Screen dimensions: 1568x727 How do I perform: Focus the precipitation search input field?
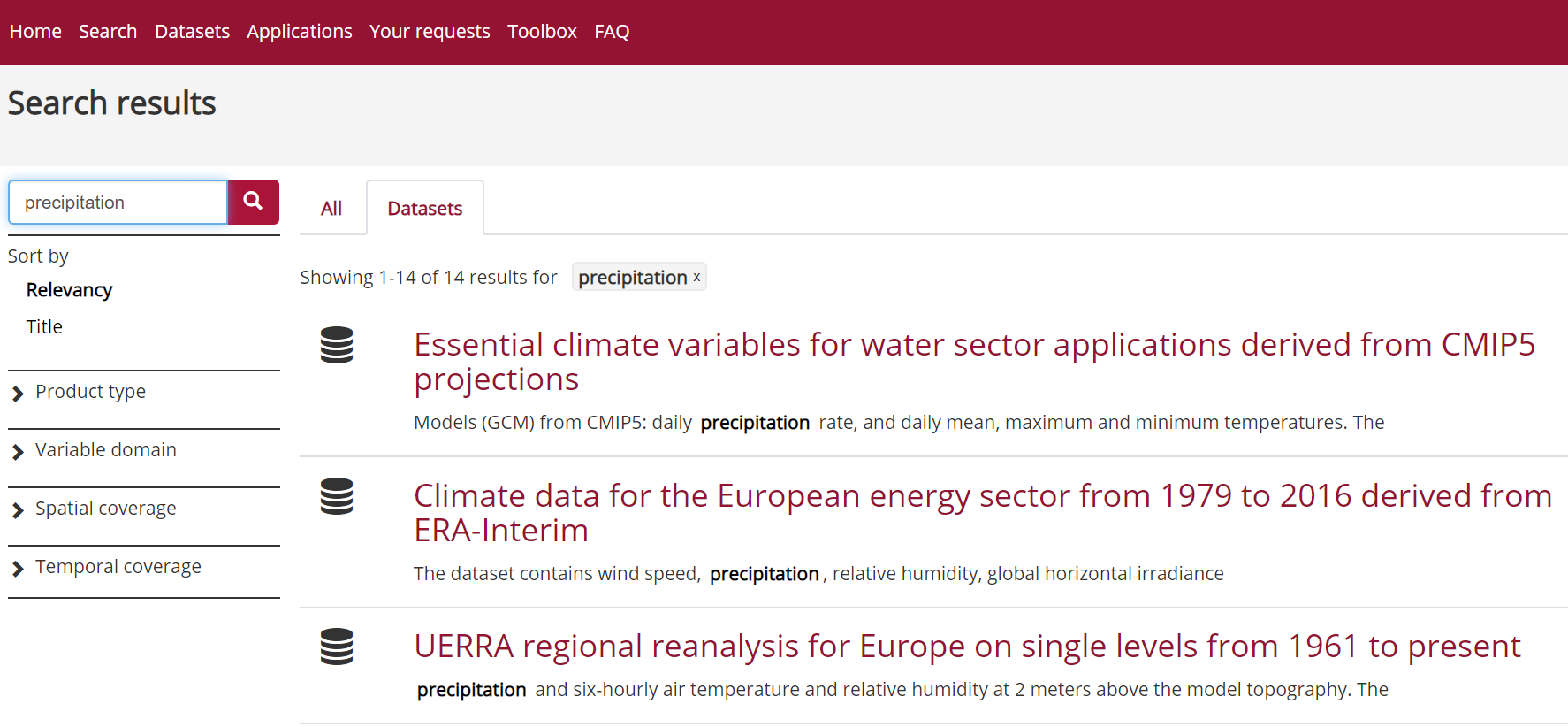click(x=118, y=203)
